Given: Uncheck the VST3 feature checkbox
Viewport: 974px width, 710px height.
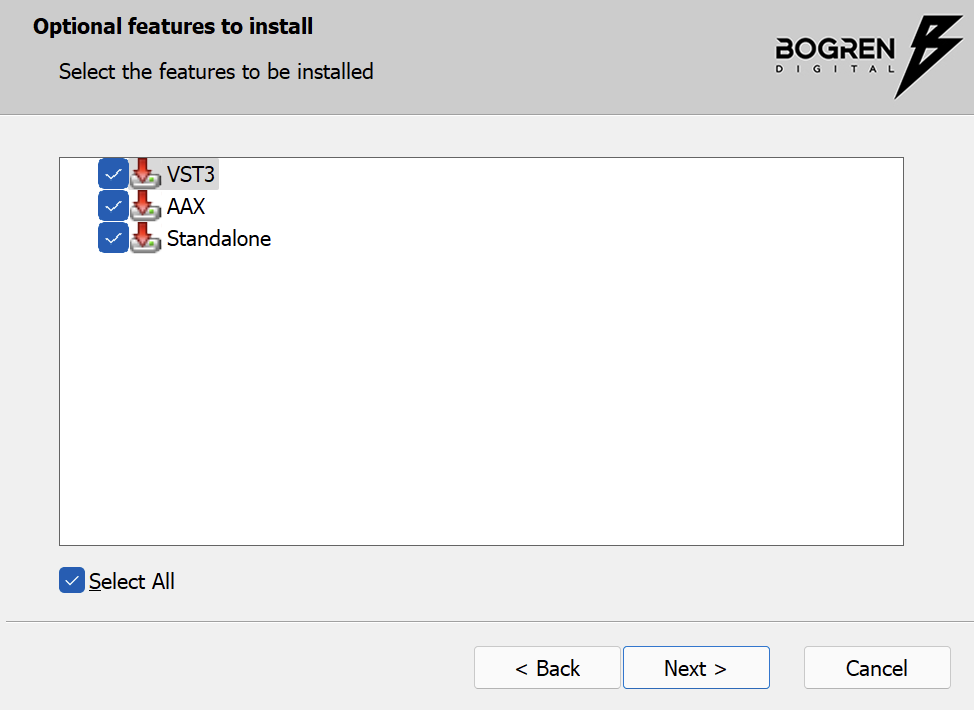Looking at the screenshot, I should [113, 174].
